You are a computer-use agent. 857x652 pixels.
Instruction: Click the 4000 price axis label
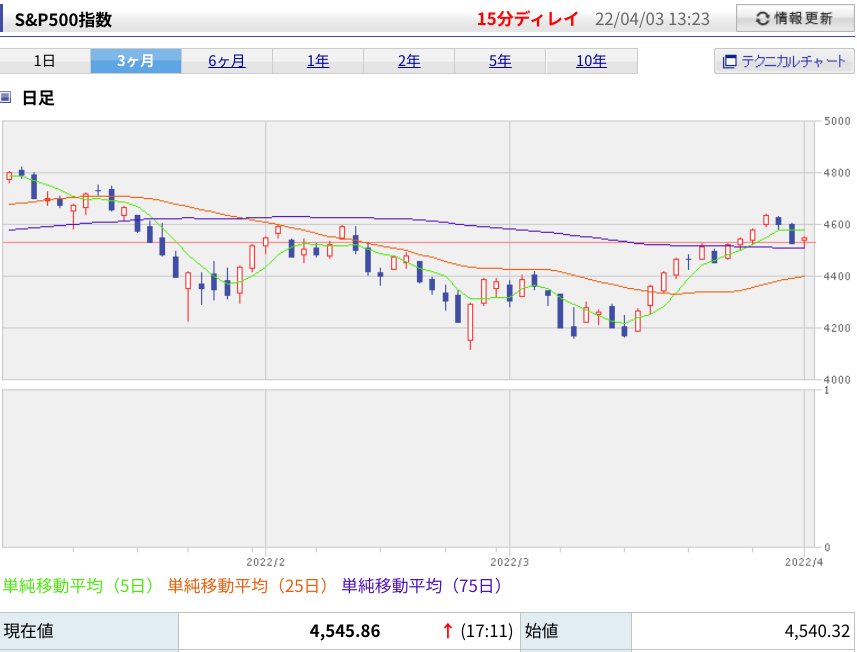click(x=837, y=379)
